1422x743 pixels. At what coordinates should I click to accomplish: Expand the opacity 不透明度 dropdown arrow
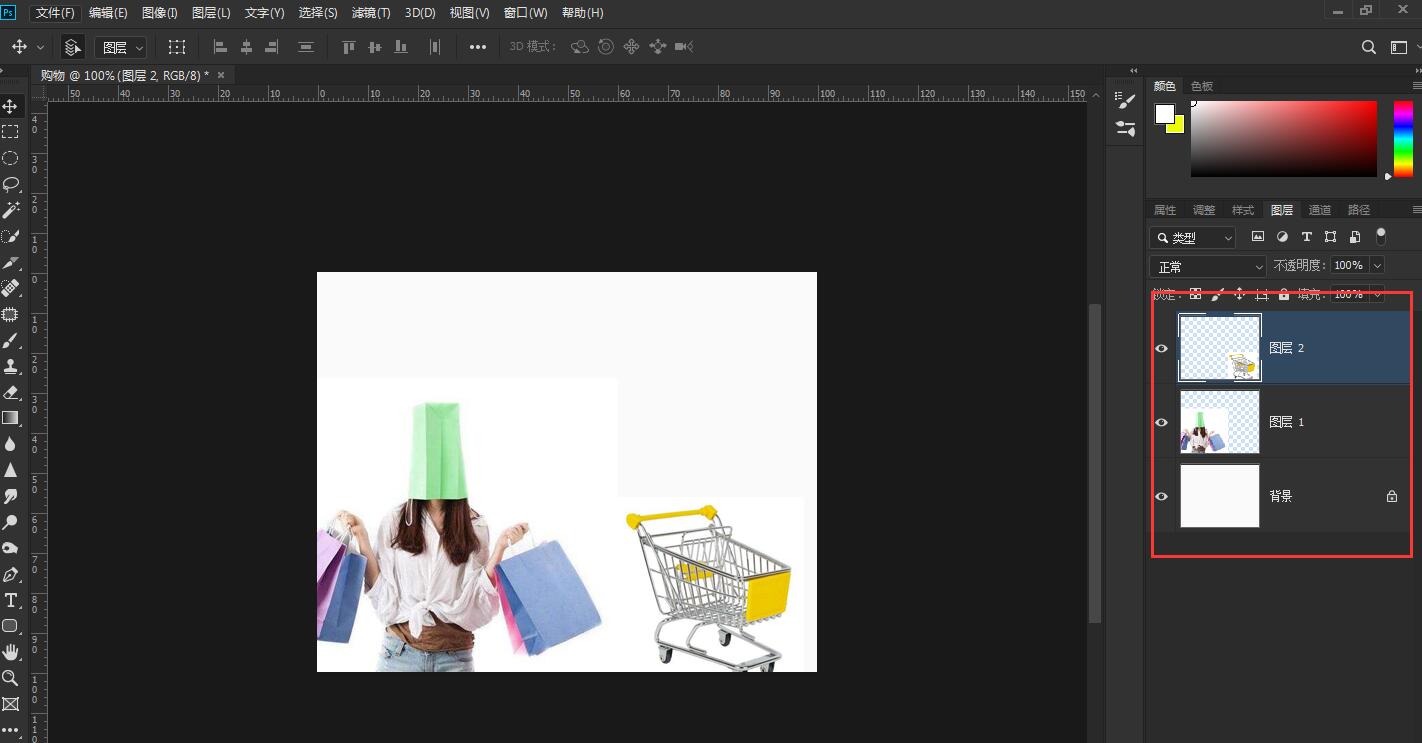1377,265
